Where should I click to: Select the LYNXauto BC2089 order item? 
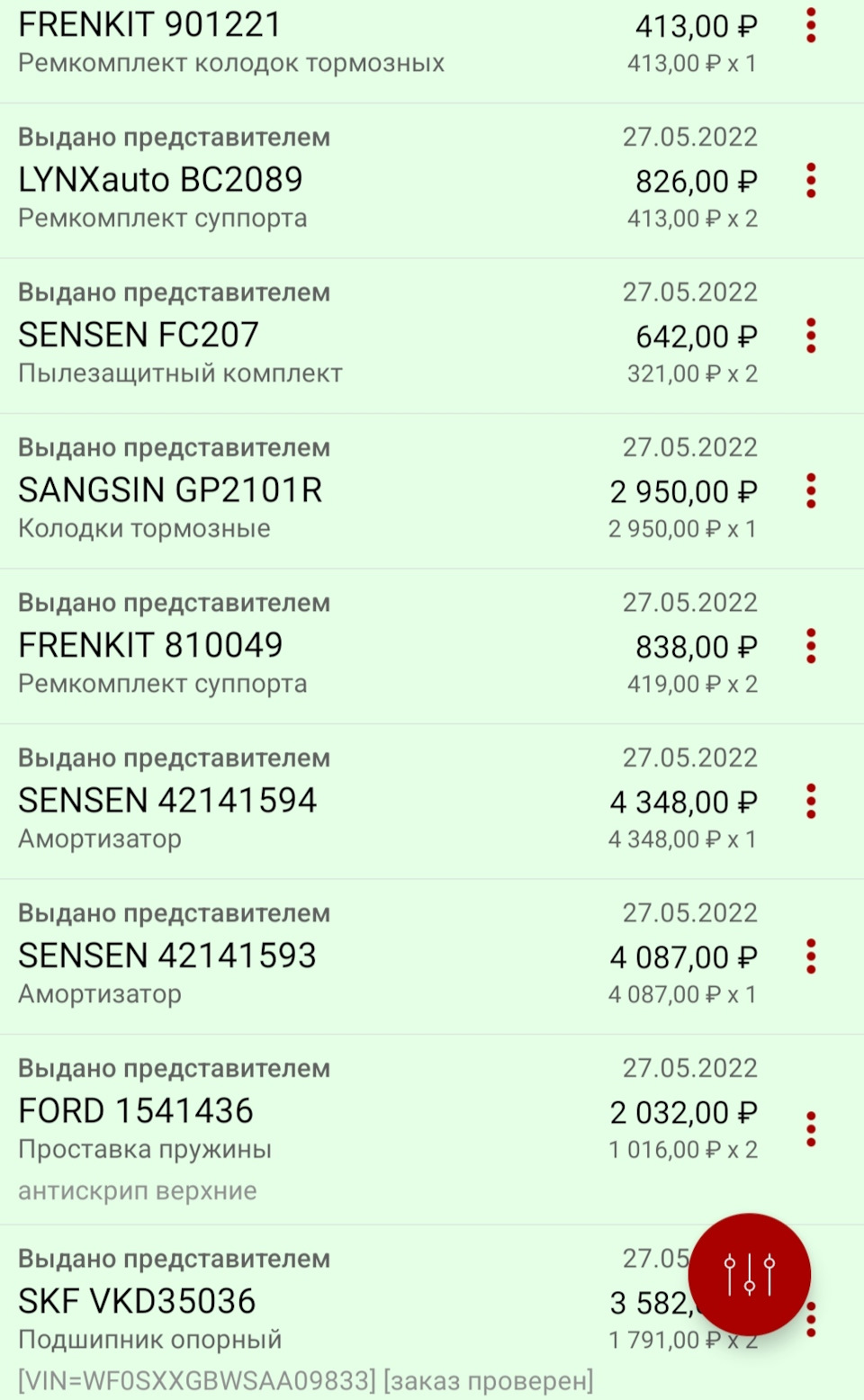pos(161,180)
